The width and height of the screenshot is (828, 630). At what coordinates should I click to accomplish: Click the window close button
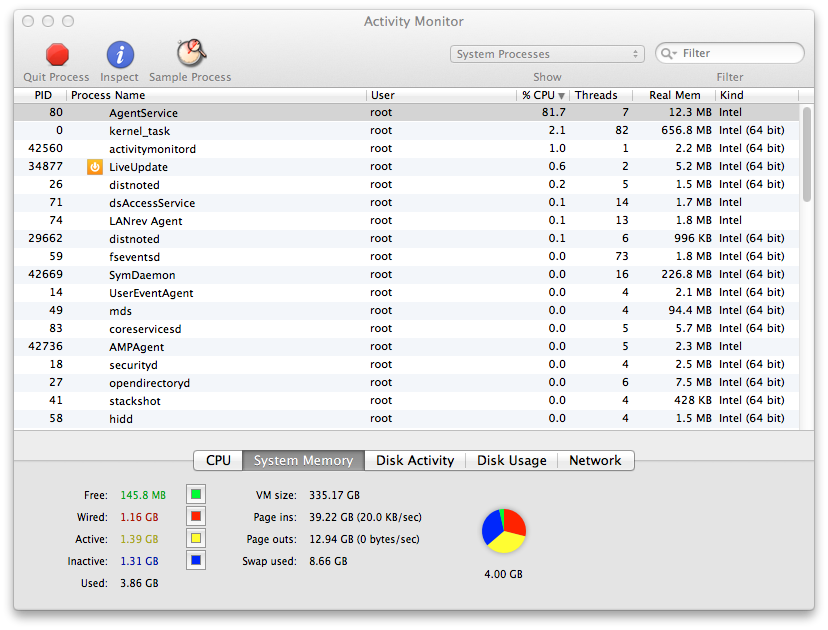click(29, 21)
